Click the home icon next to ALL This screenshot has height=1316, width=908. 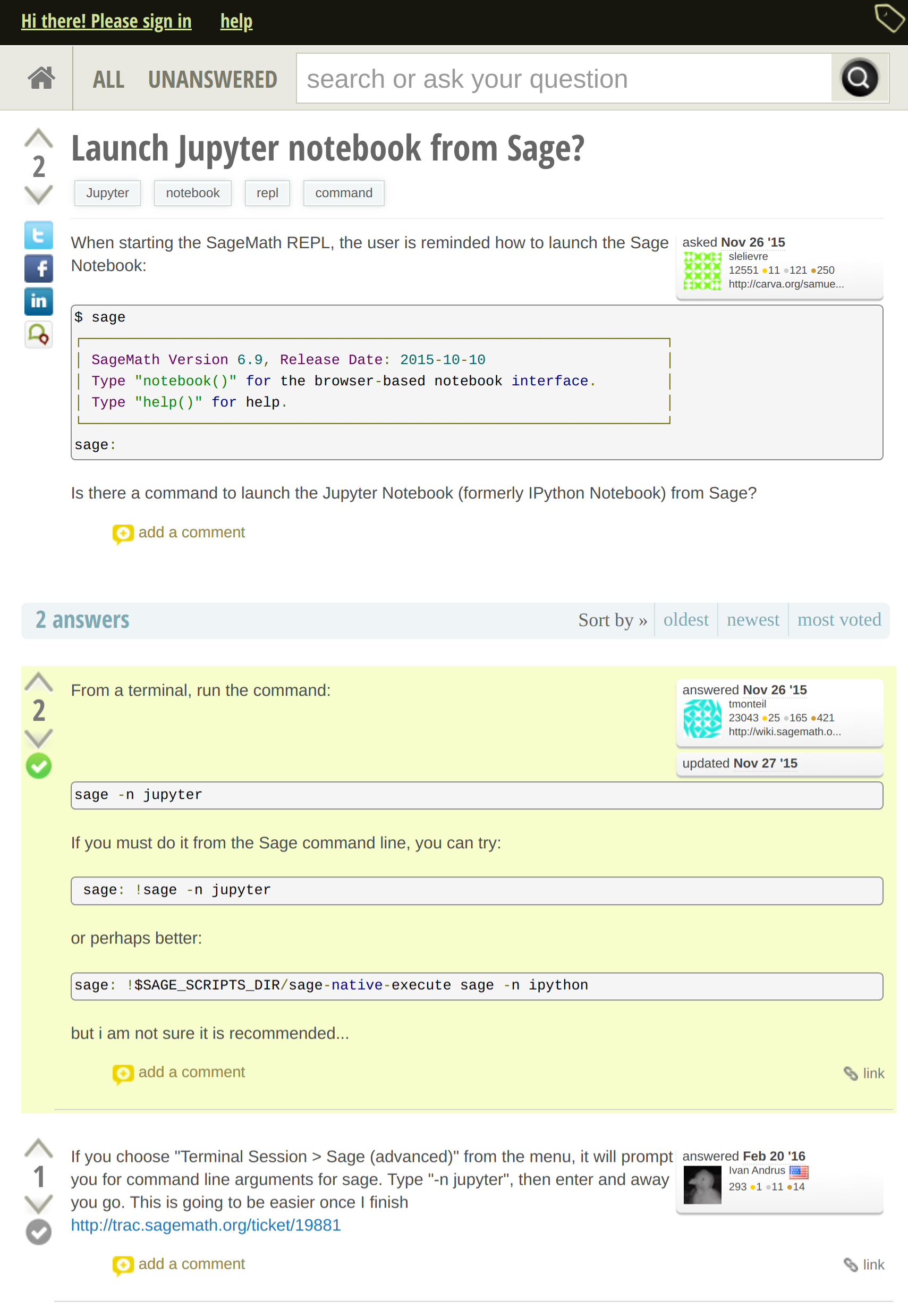pyautogui.click(x=42, y=78)
